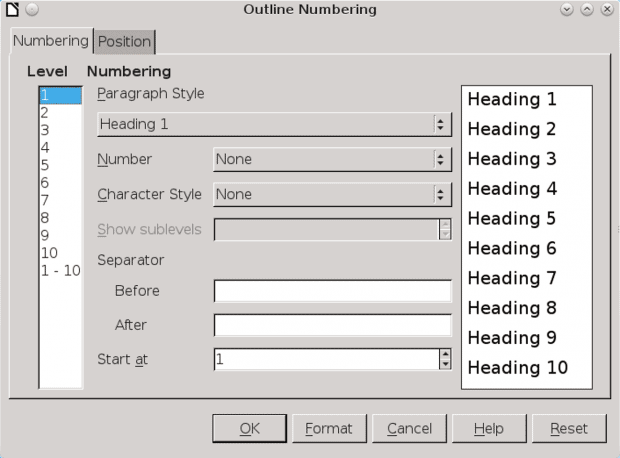
Task: Decrease the Start at value with the down arrow
Action: pyautogui.click(x=445, y=364)
